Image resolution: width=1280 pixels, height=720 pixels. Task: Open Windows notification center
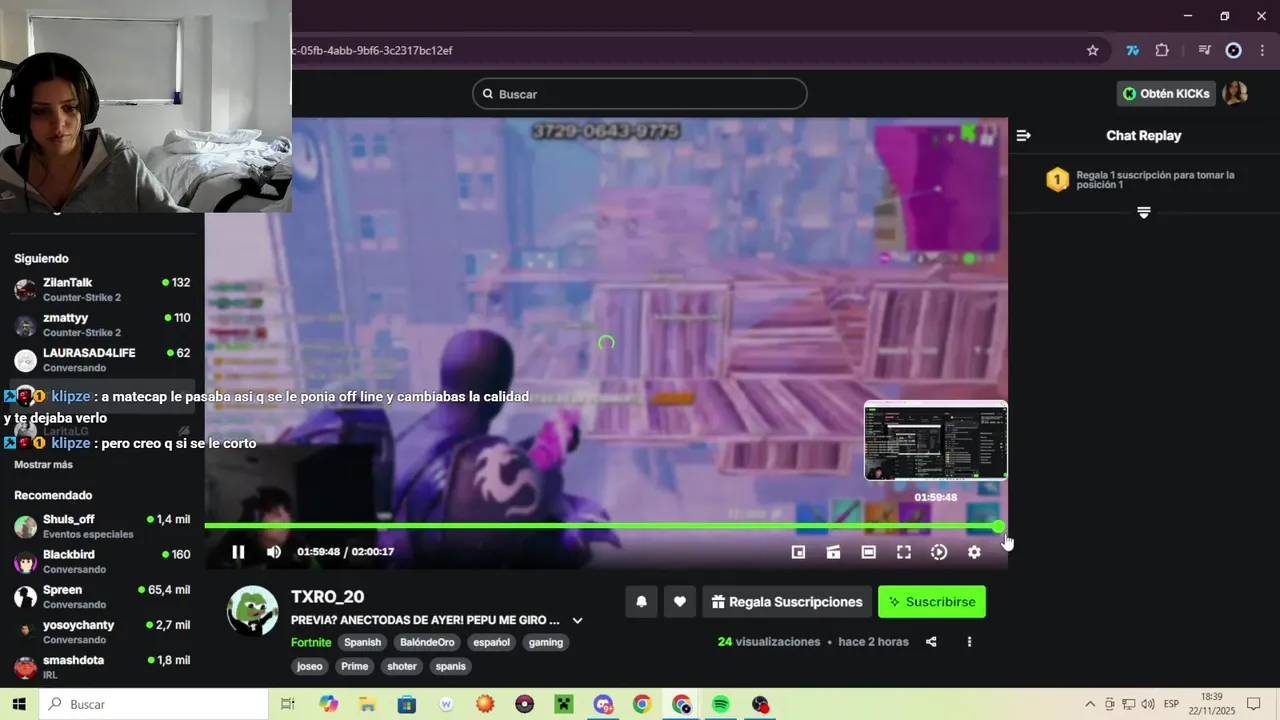tap(1253, 704)
